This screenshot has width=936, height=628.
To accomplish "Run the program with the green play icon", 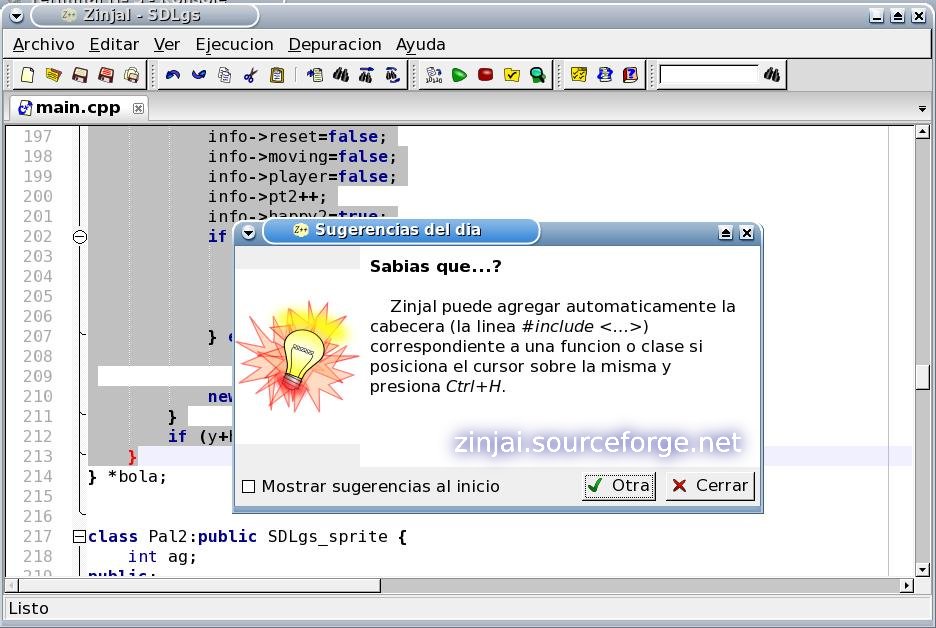I will point(459,75).
